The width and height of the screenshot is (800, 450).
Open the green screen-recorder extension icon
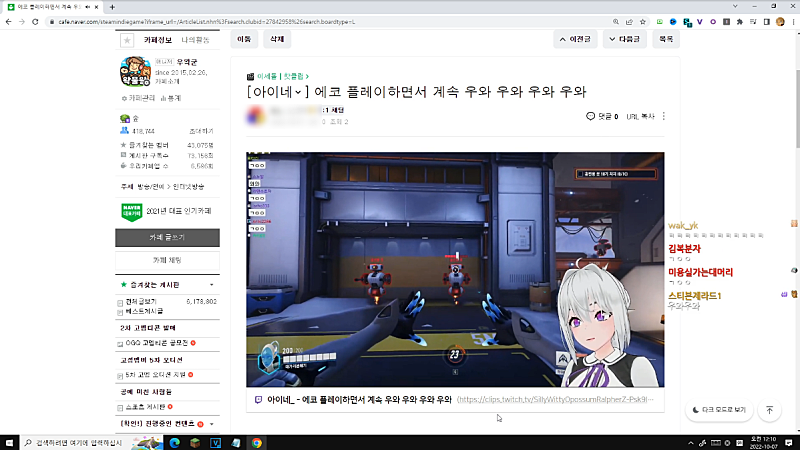(660, 22)
